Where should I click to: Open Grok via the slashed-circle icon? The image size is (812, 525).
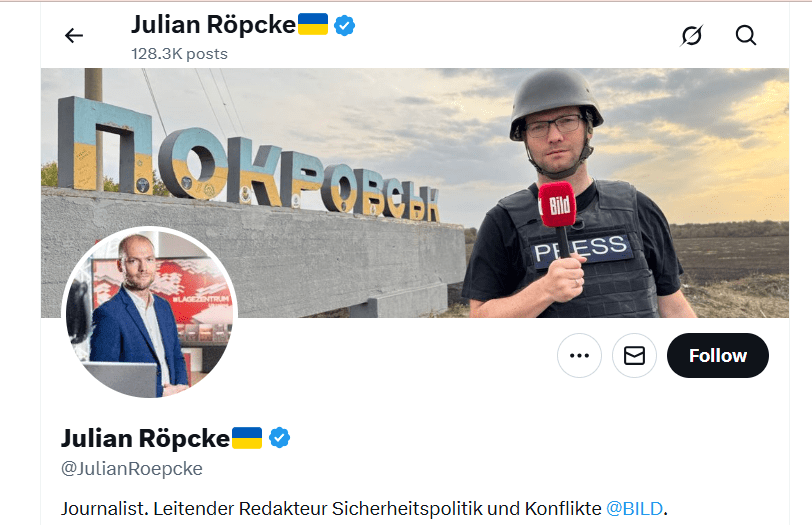[692, 35]
